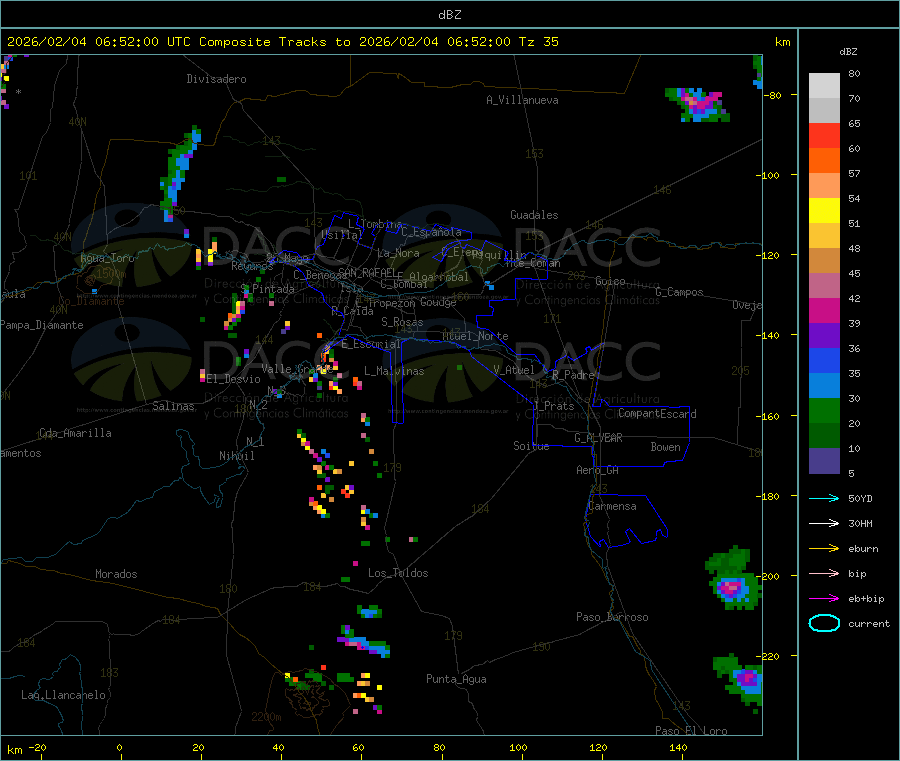900x761 pixels.
Task: Click the Punta_Agua place label
Action: 456,680
